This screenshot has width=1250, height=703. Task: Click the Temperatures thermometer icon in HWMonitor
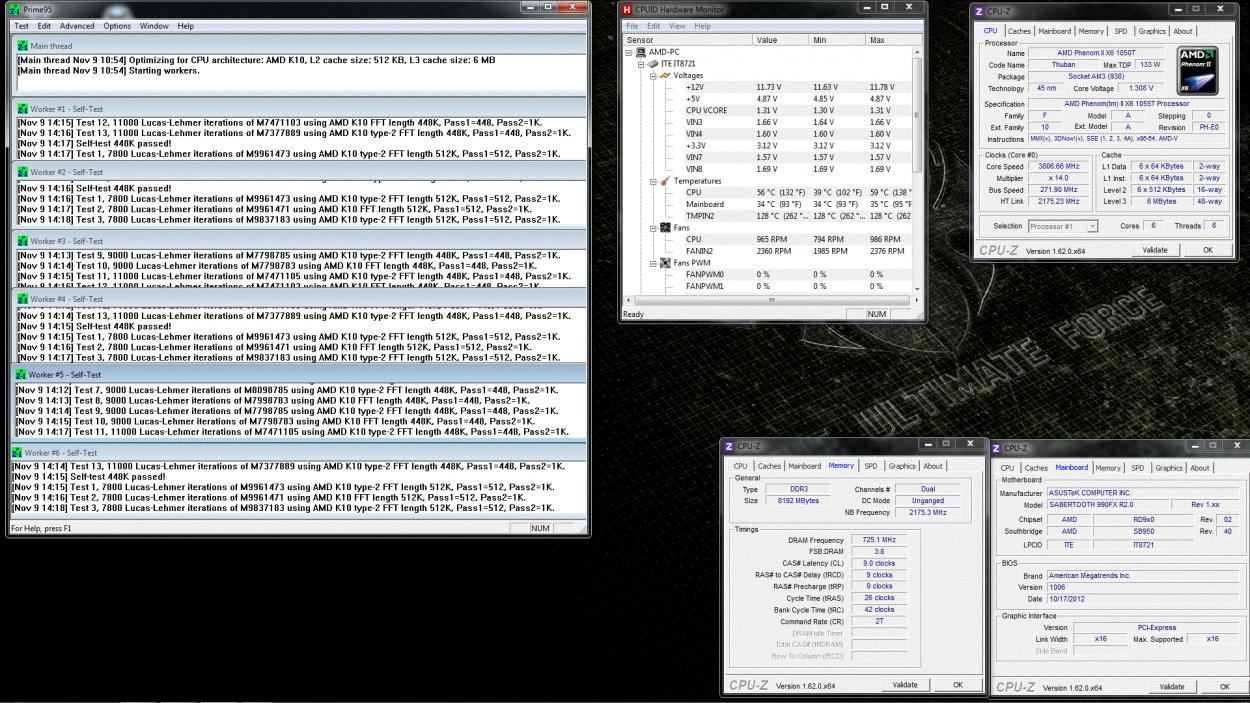tap(666, 181)
